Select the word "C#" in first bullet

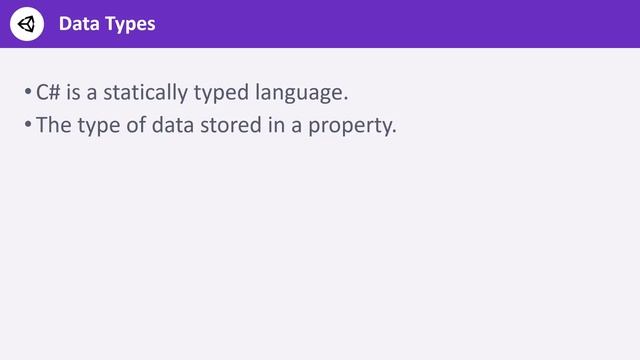pos(48,92)
